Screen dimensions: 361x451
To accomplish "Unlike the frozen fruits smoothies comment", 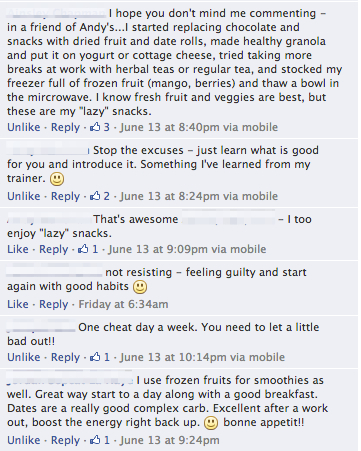I will pyautogui.click(x=24, y=440).
